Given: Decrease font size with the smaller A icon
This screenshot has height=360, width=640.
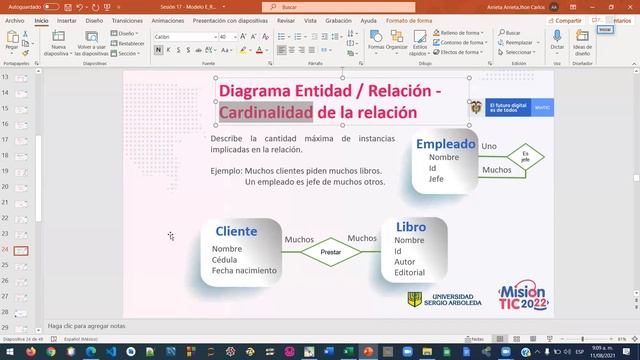Looking at the screenshot, I should [253, 37].
